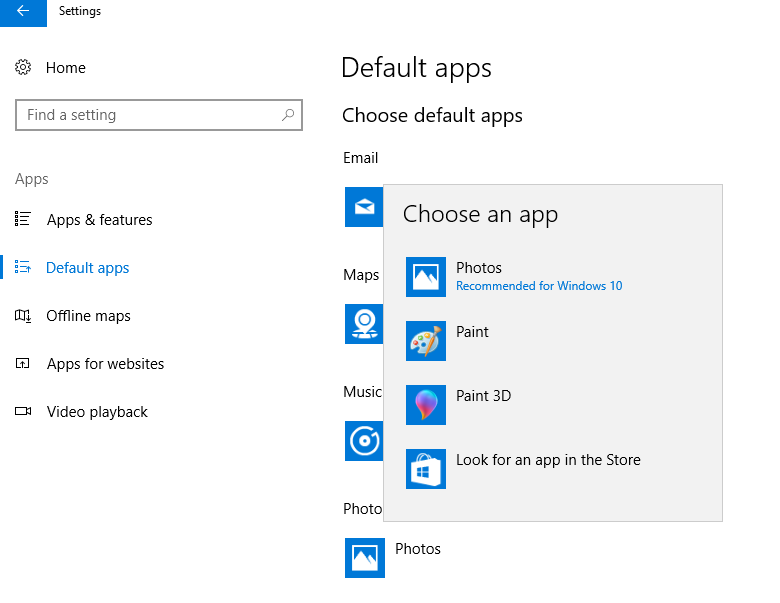Click the back arrow in title bar

pos(23,12)
